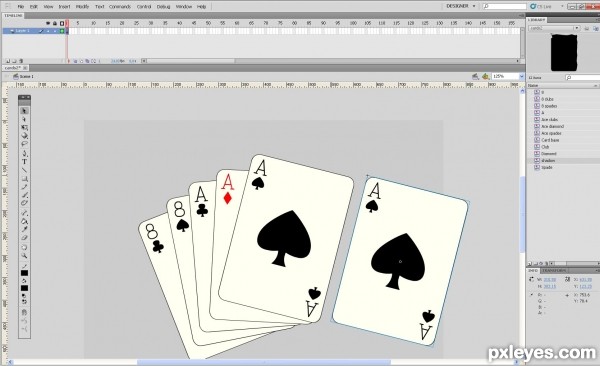
Task: Click the library search field
Action: [583, 78]
